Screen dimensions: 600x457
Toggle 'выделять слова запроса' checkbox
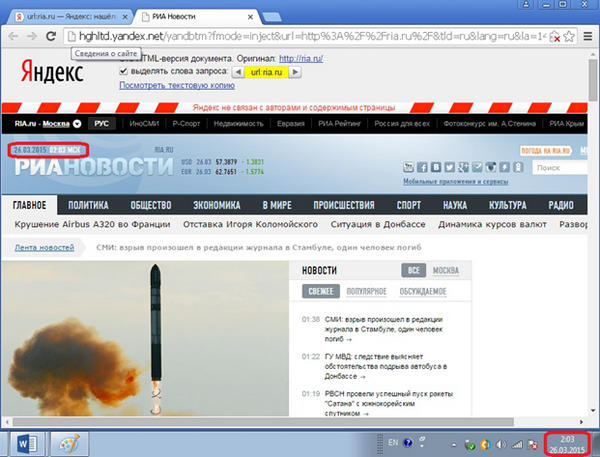click(x=123, y=71)
